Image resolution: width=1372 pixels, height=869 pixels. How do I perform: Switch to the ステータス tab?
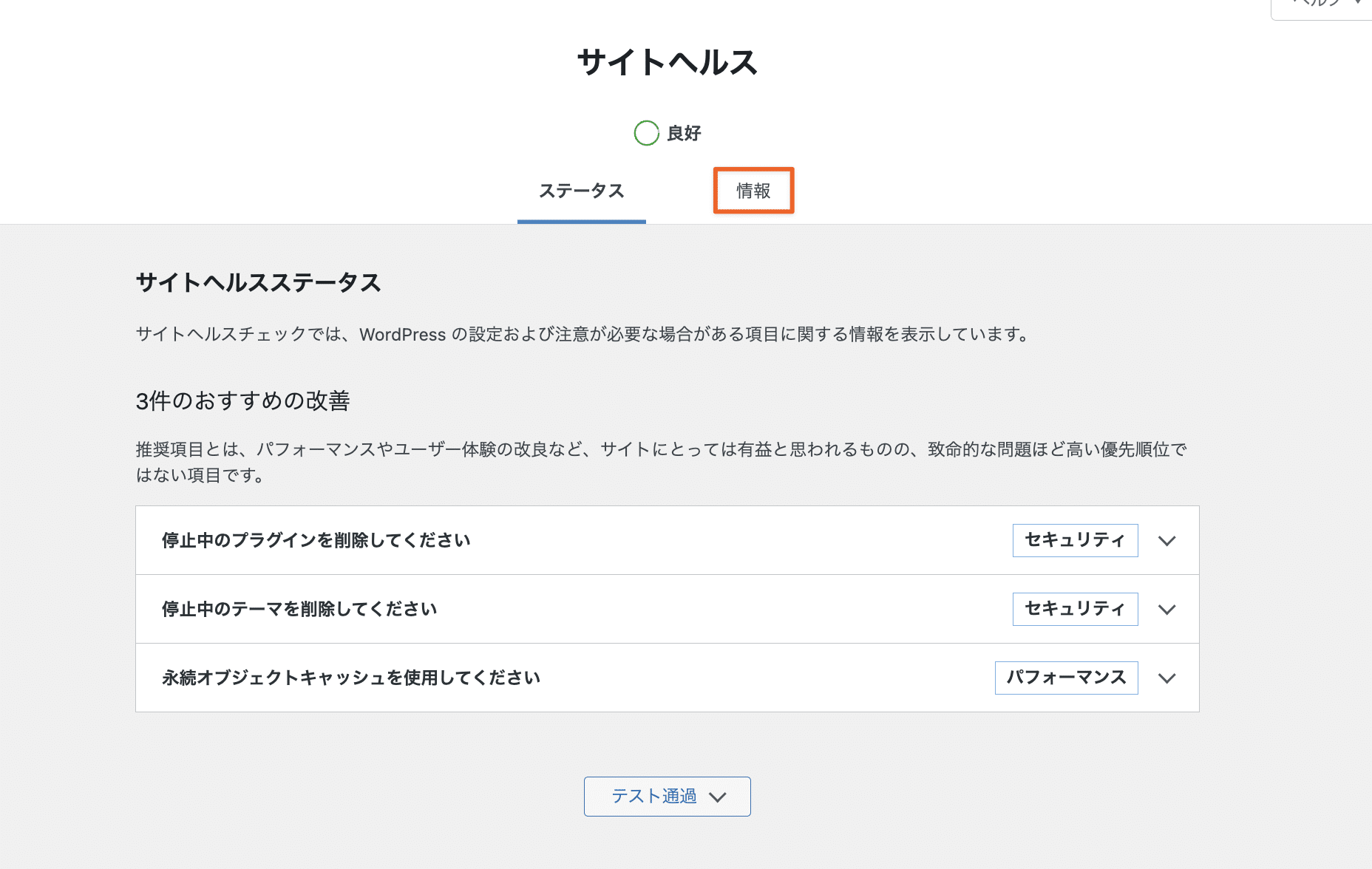pyautogui.click(x=582, y=191)
